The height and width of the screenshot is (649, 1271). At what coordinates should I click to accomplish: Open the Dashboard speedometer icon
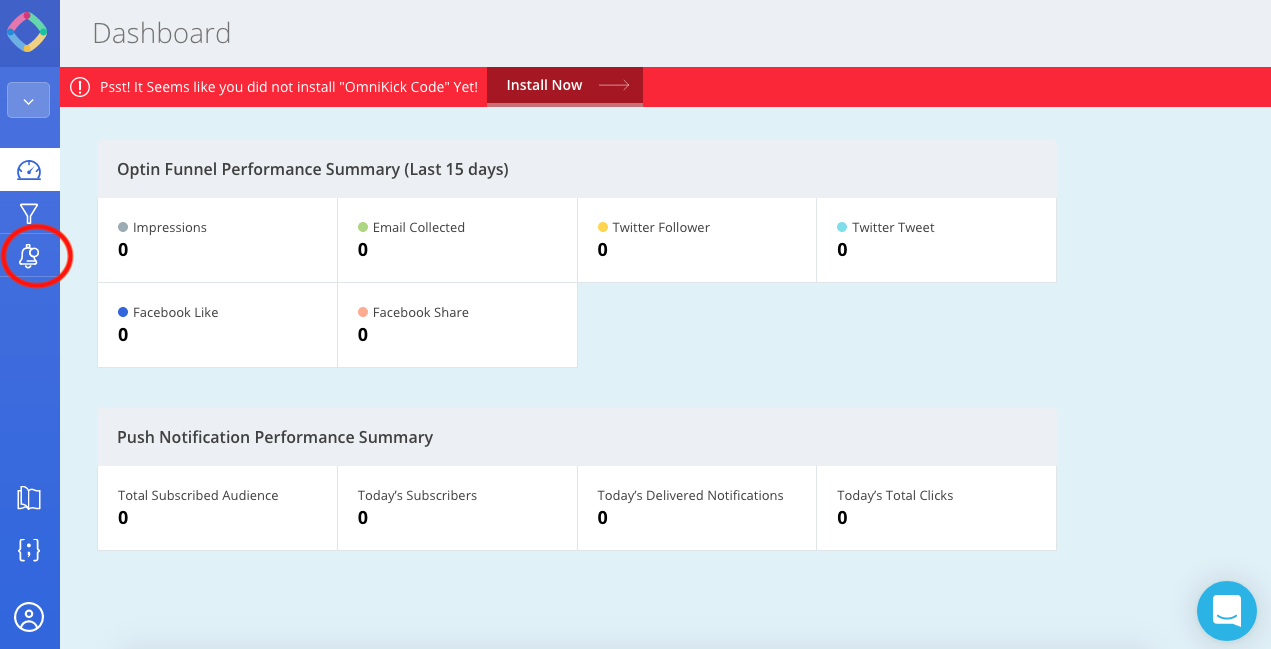click(29, 170)
